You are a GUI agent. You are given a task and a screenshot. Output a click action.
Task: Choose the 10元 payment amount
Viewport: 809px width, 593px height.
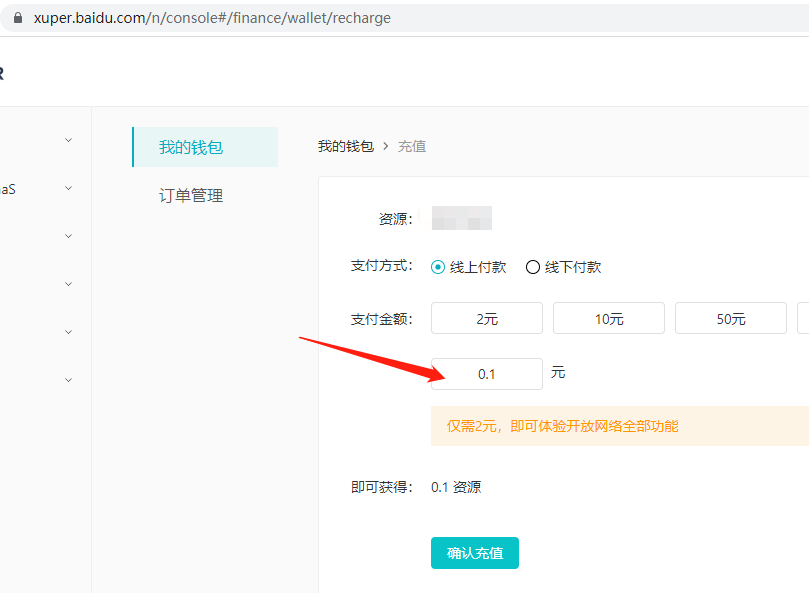(x=609, y=318)
